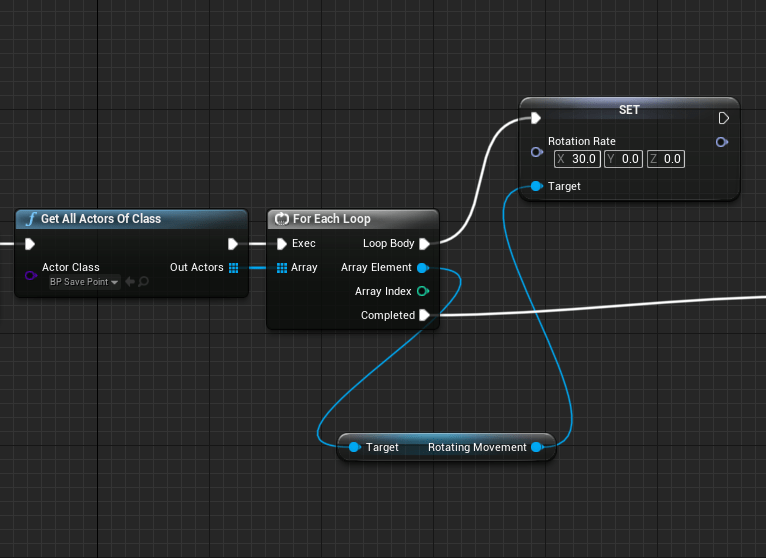This screenshot has width=766, height=558.
Task: Select the Loop Body execution pin
Action: (424, 244)
